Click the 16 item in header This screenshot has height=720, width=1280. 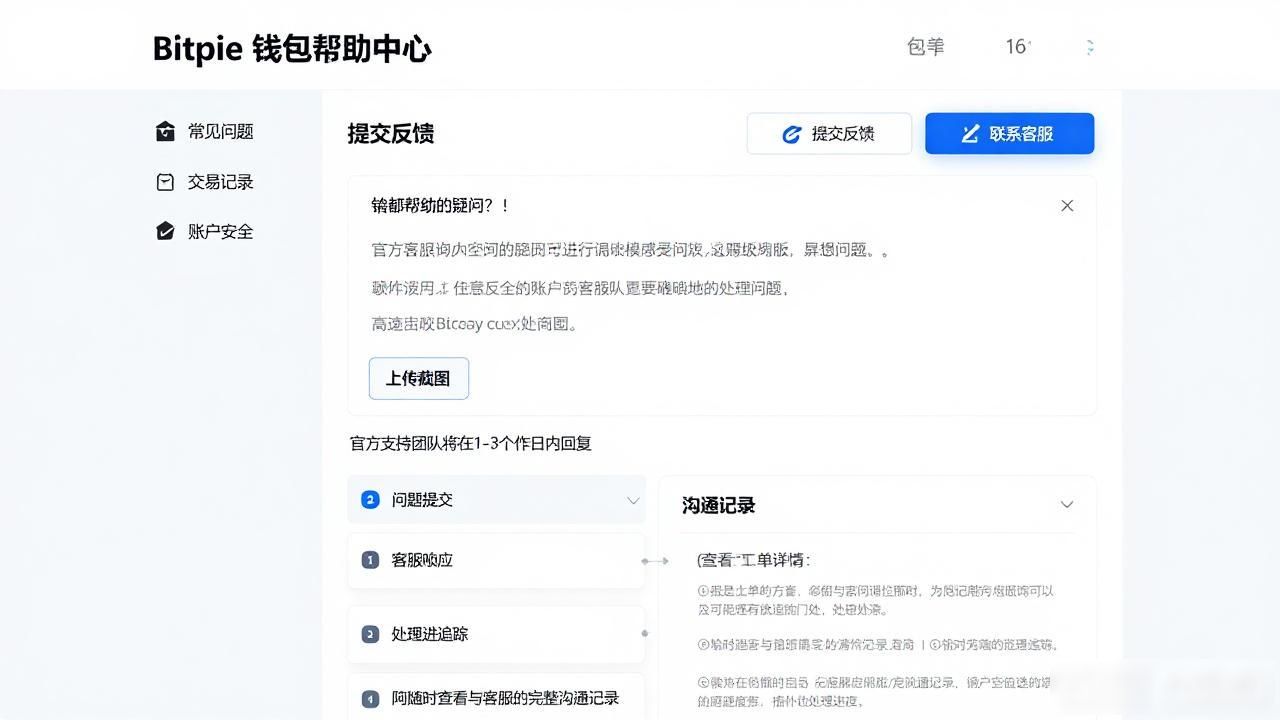click(x=1018, y=47)
